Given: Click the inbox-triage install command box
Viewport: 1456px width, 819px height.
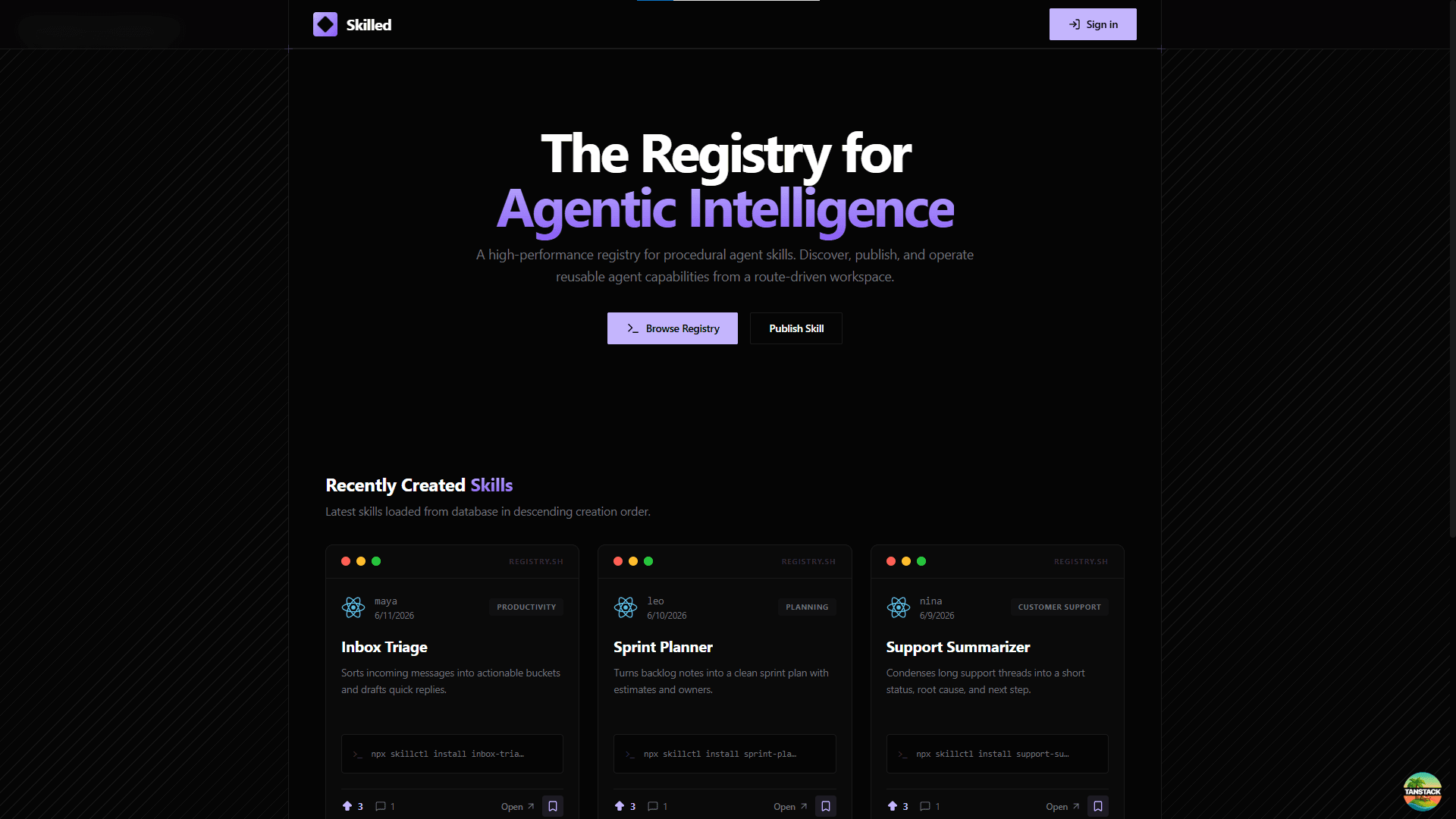Looking at the screenshot, I should 452,754.
